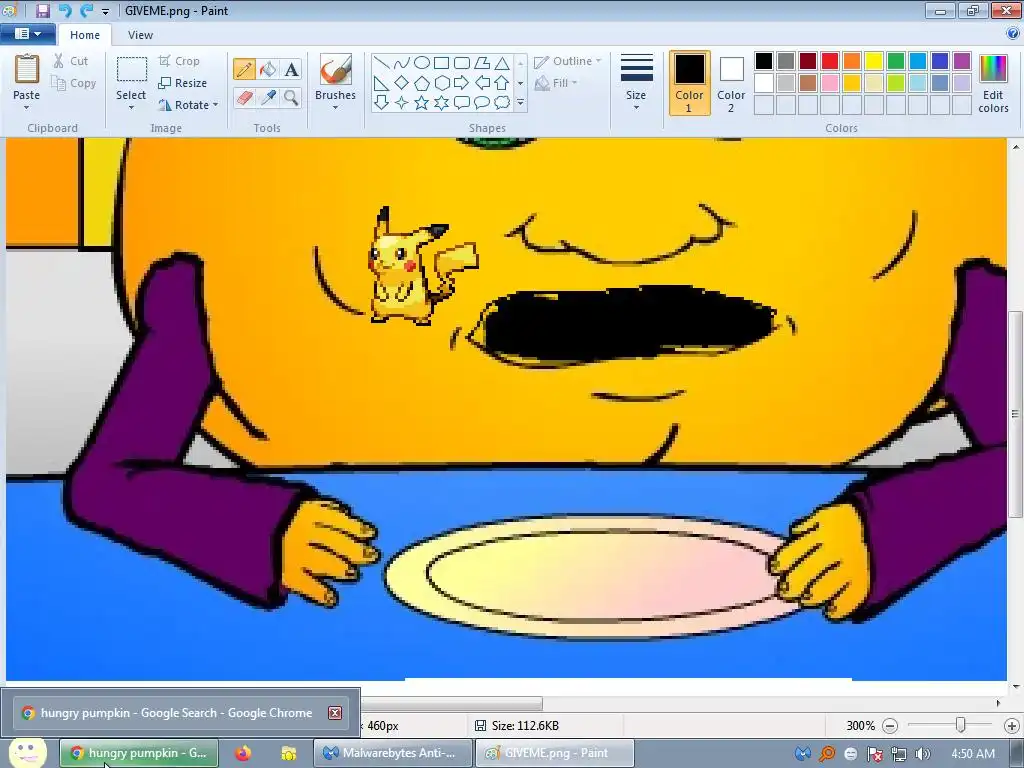
Task: Select the Pencil tool
Action: point(244,69)
